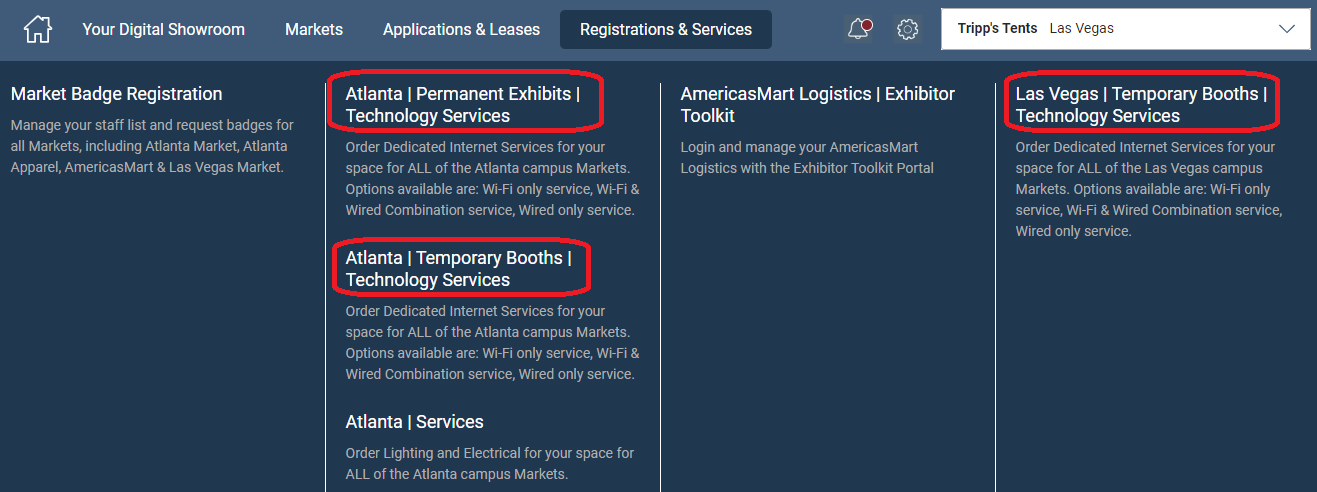Image resolution: width=1317 pixels, height=492 pixels.
Task: Click Order Lighting and Electrical description
Action: click(490, 463)
